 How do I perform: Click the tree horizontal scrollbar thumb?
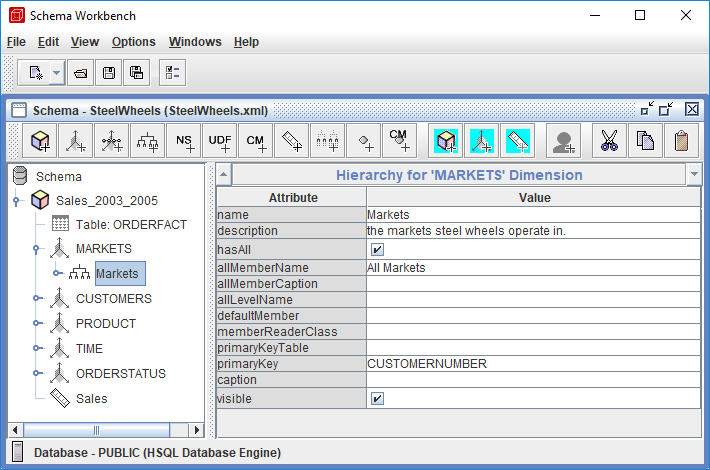pyautogui.click(x=96, y=430)
